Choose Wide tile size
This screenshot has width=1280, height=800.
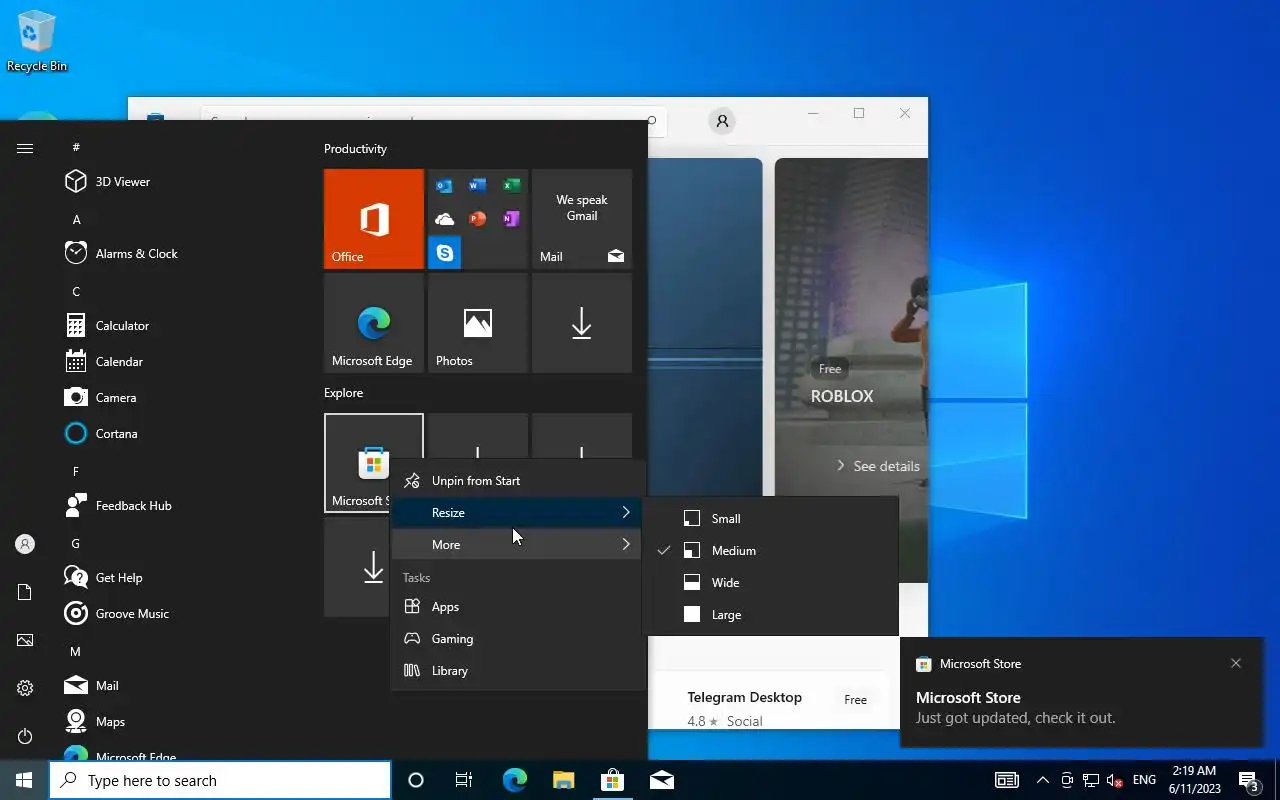pyautogui.click(x=771, y=583)
